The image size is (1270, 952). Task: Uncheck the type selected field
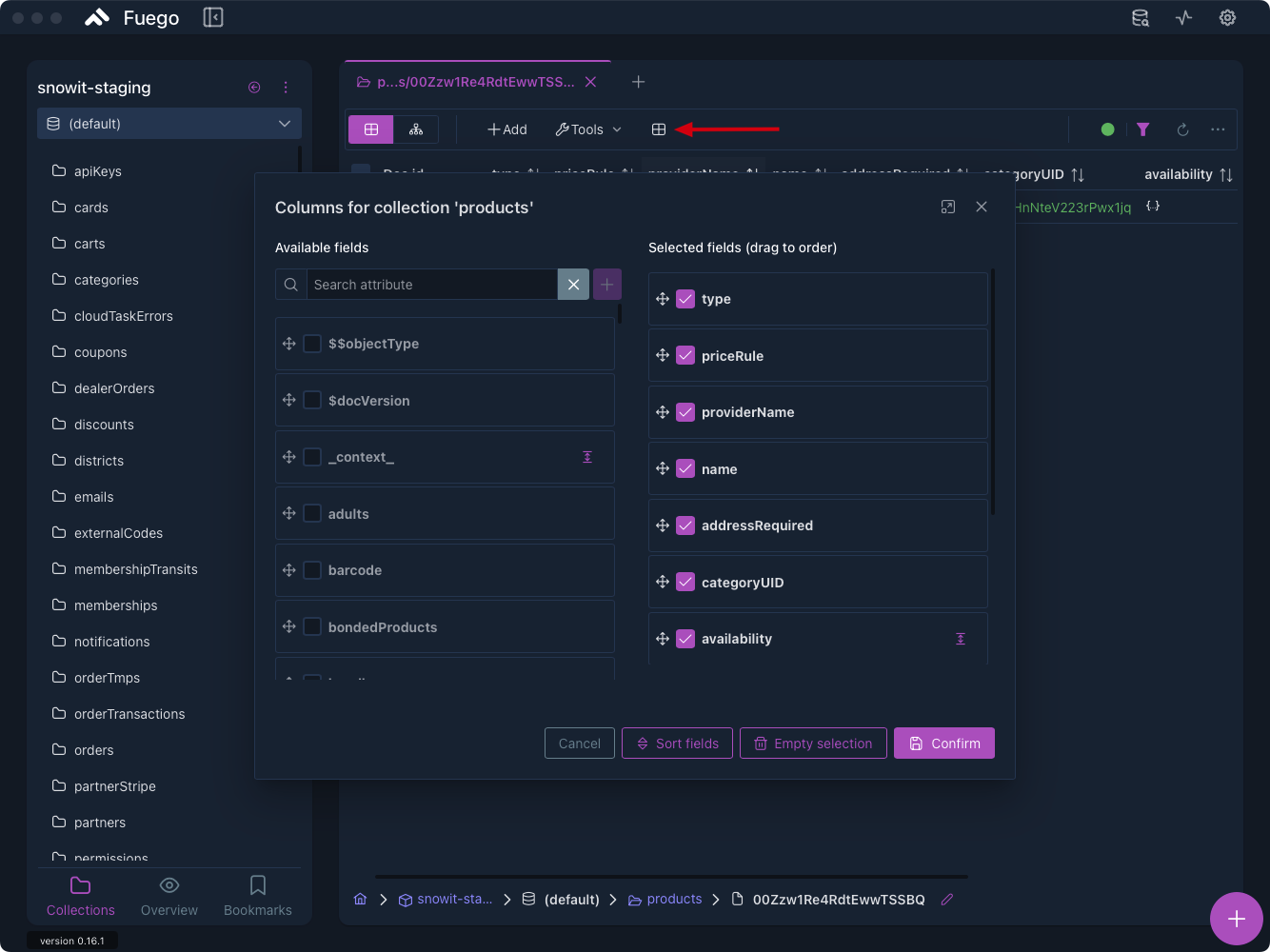coord(685,299)
